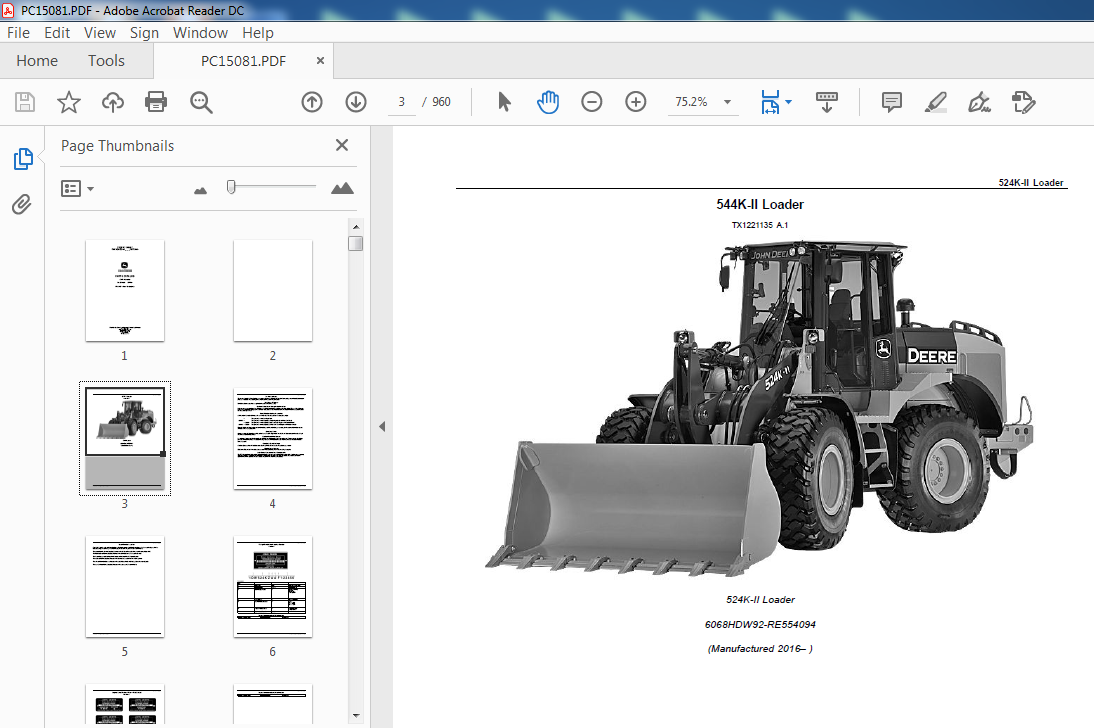The height and width of the screenshot is (728, 1094).
Task: Open the Help menu
Action: click(x=257, y=33)
